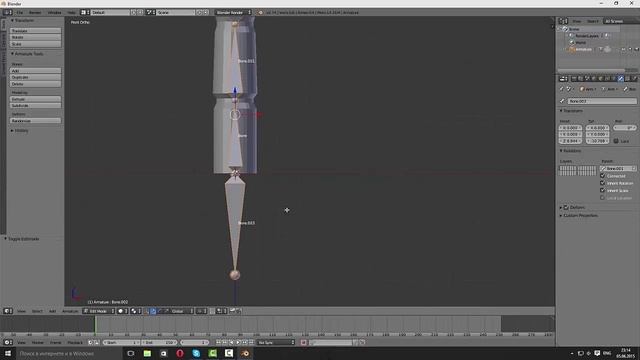
Task: Click the jump to first frame button
Action: point(218,342)
